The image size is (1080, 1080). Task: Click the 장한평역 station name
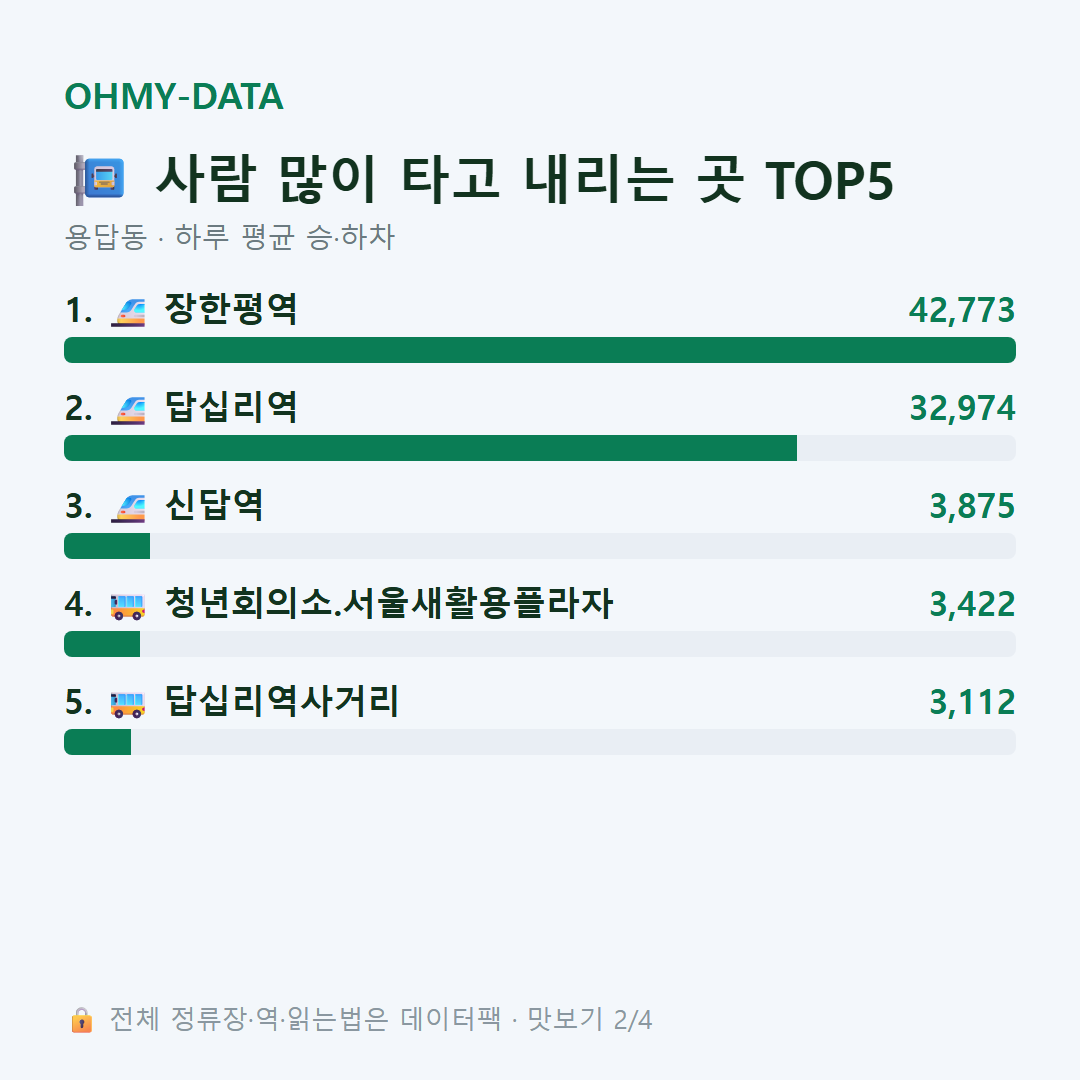pyautogui.click(x=231, y=309)
